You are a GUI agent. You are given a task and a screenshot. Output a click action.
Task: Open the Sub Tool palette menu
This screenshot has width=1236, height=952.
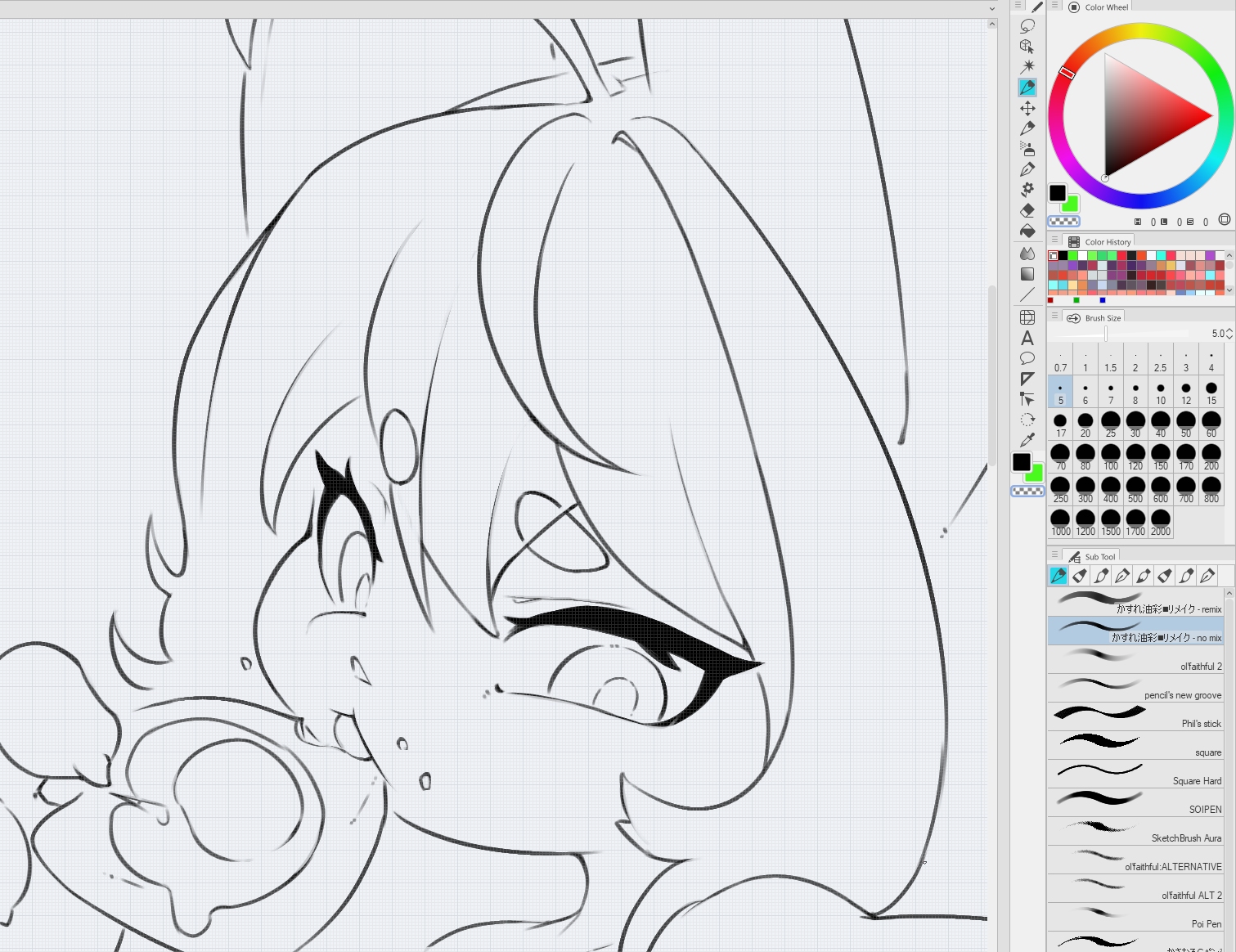click(x=1055, y=555)
